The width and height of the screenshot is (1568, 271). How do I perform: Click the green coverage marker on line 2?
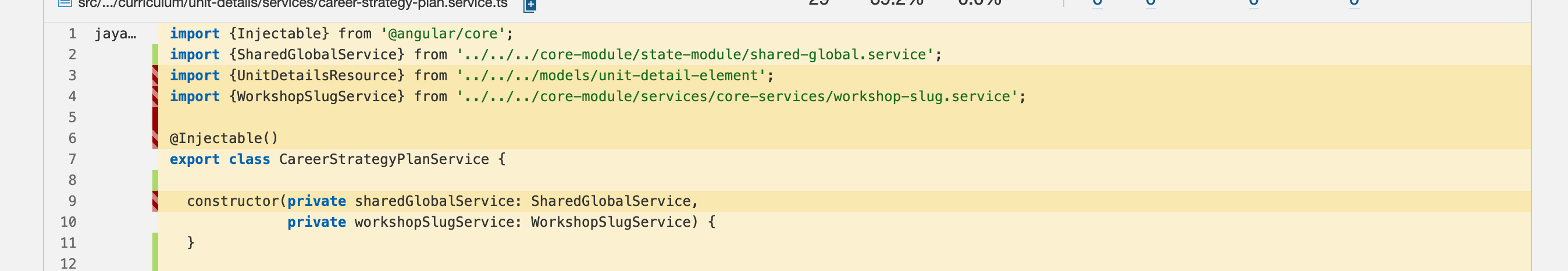click(x=155, y=55)
